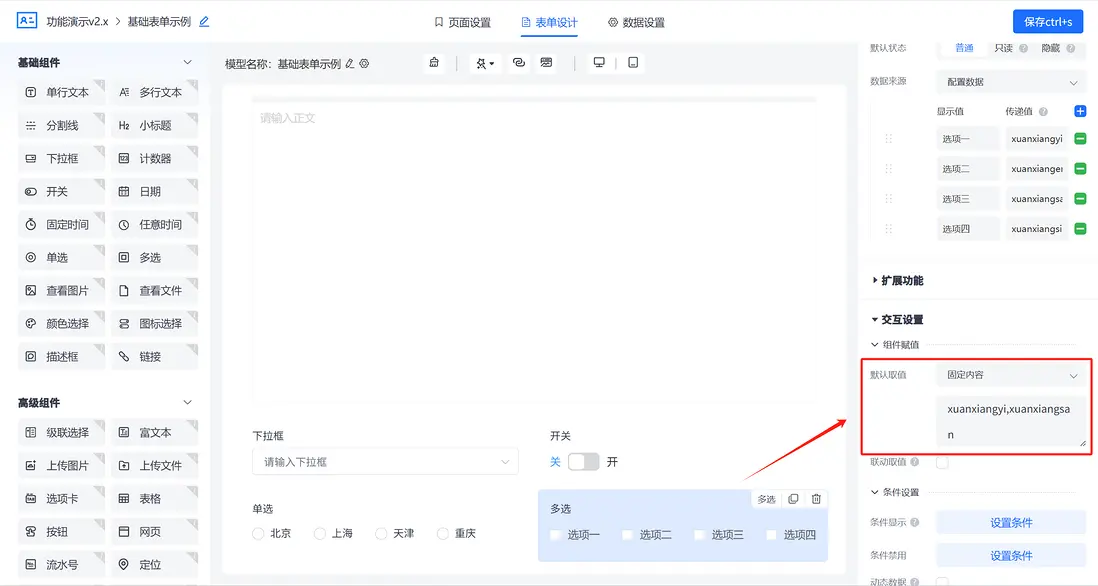
Task: Select the 北京 radio option
Action: [258, 533]
